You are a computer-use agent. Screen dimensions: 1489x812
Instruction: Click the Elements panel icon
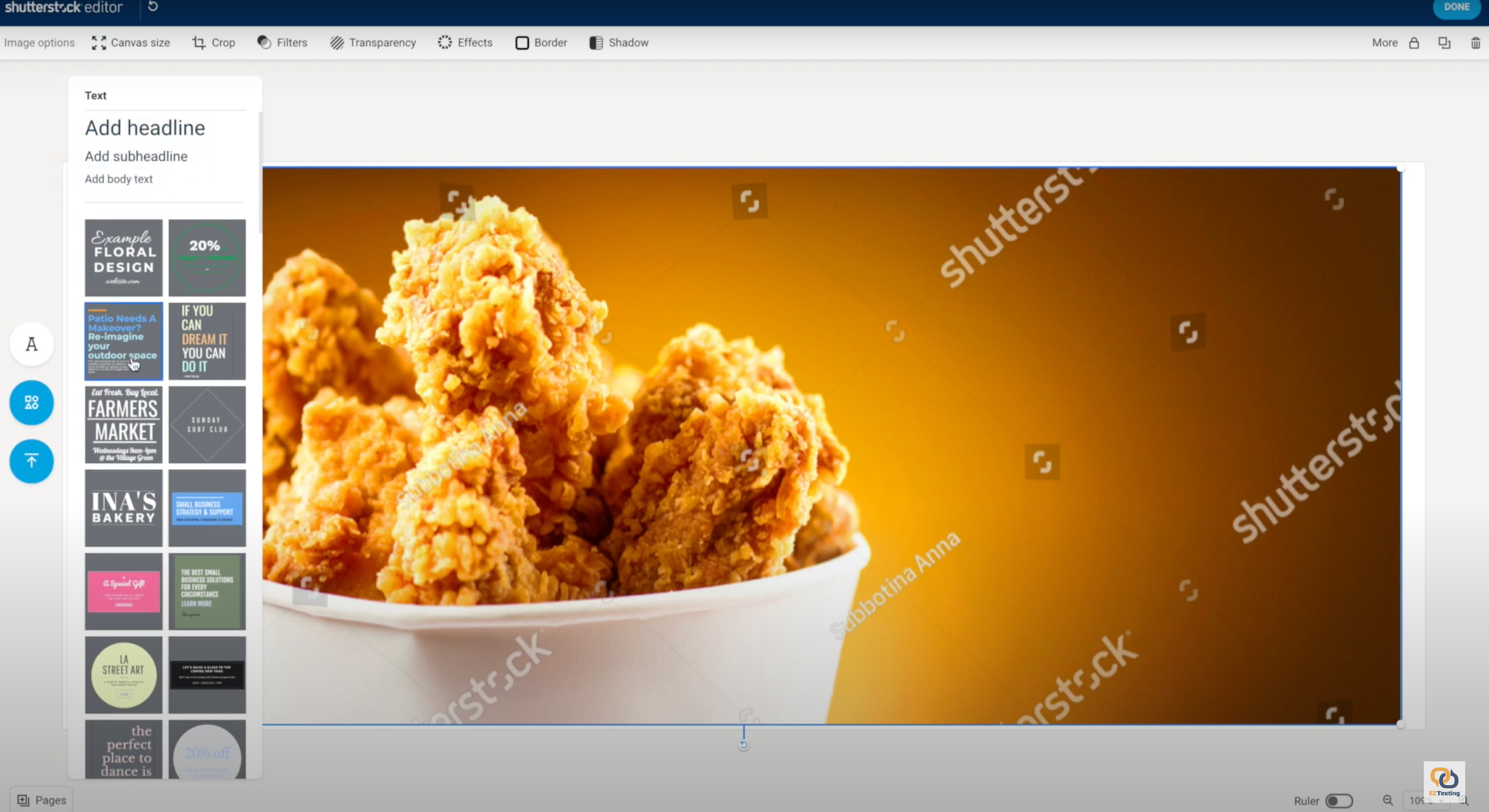[x=31, y=402]
